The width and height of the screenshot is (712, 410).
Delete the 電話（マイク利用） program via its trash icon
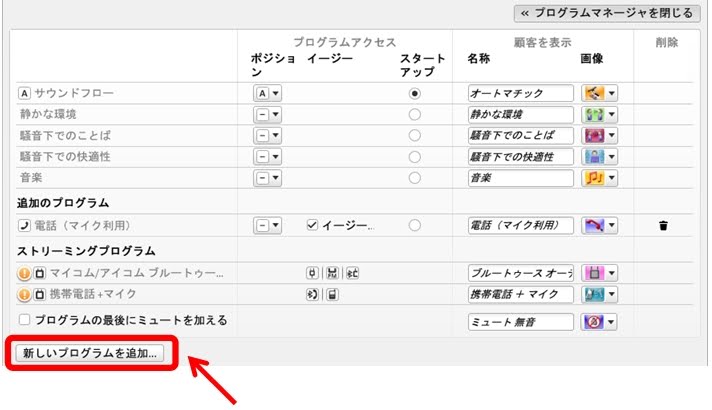[663, 225]
